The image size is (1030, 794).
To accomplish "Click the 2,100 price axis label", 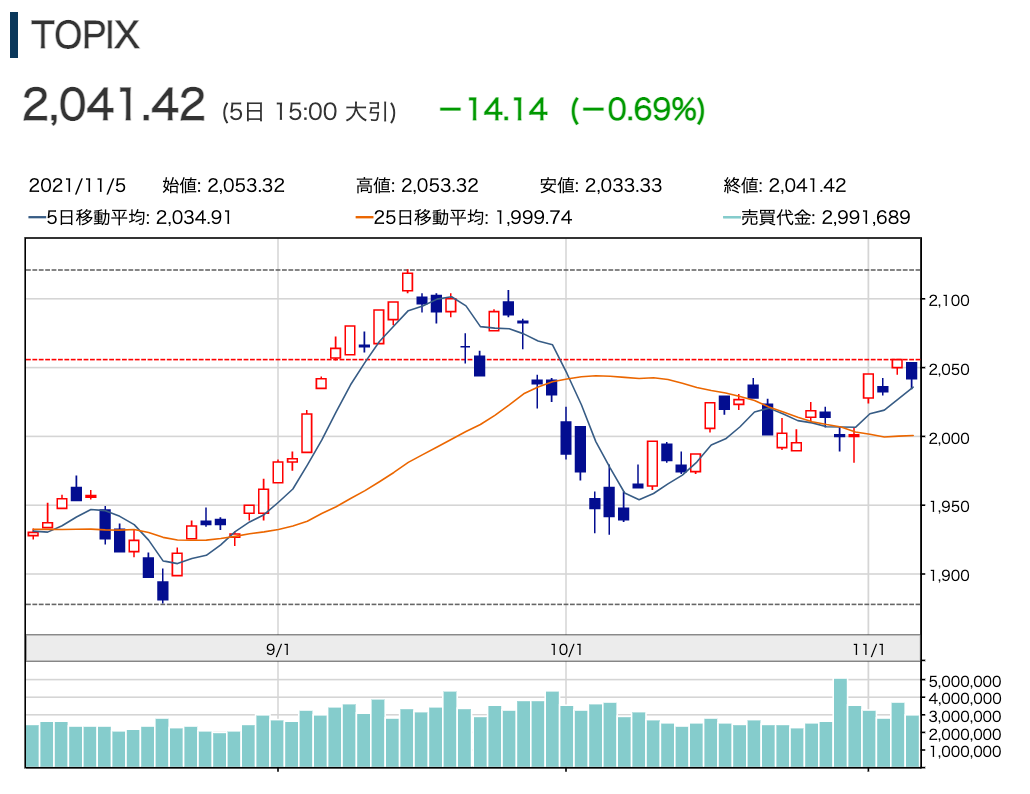I will [949, 300].
